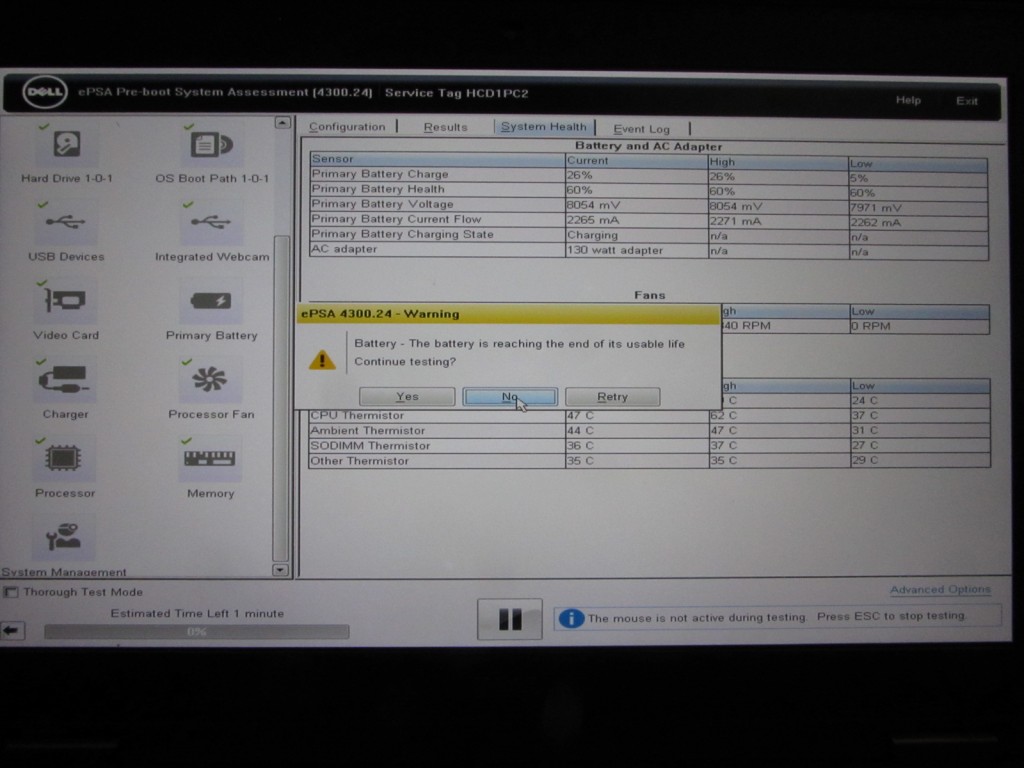Select the Hard Drive 1-0-1 icon
The width and height of the screenshot is (1024, 768).
(67, 144)
